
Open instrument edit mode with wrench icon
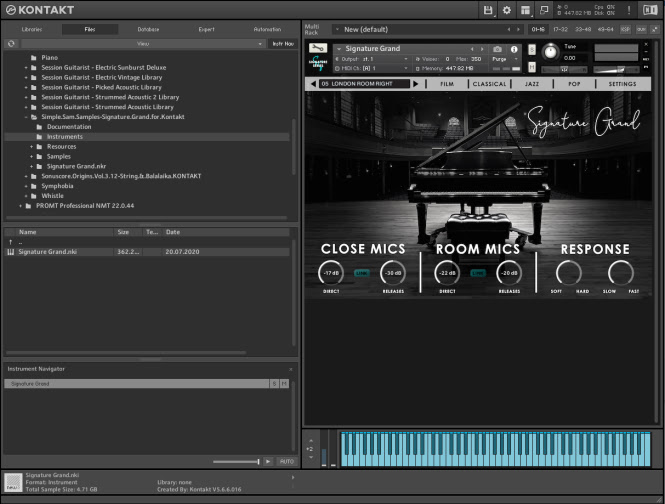(318, 48)
